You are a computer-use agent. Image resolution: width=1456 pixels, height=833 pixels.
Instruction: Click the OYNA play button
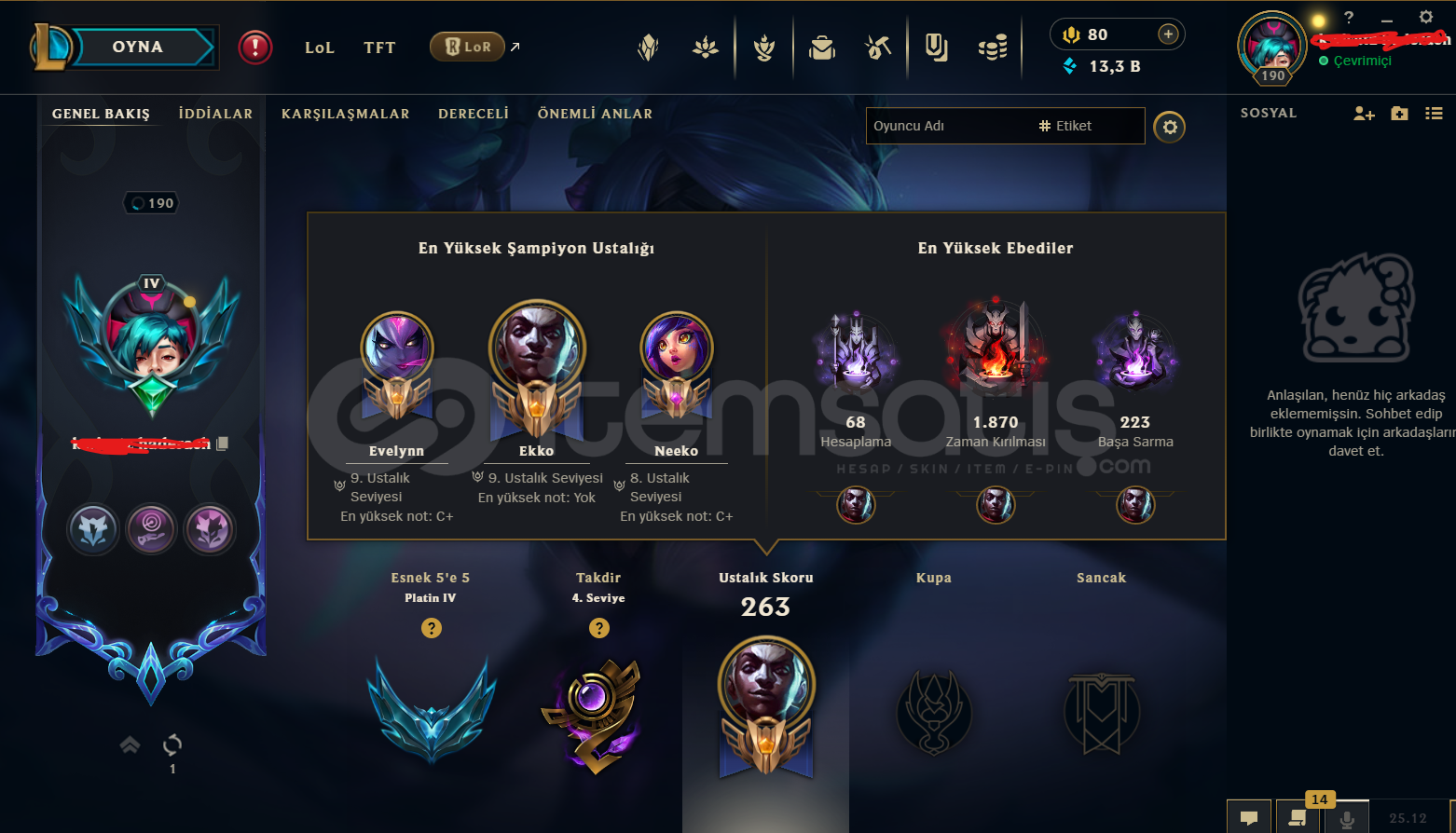point(138,47)
